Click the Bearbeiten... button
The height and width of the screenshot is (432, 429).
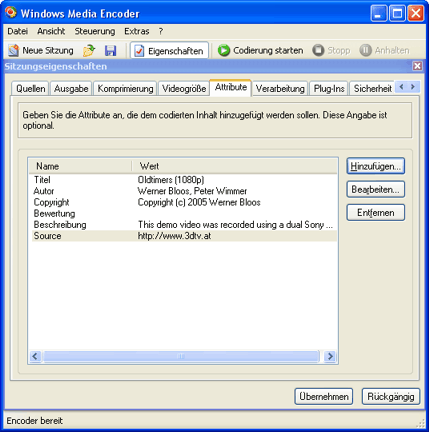pos(376,189)
